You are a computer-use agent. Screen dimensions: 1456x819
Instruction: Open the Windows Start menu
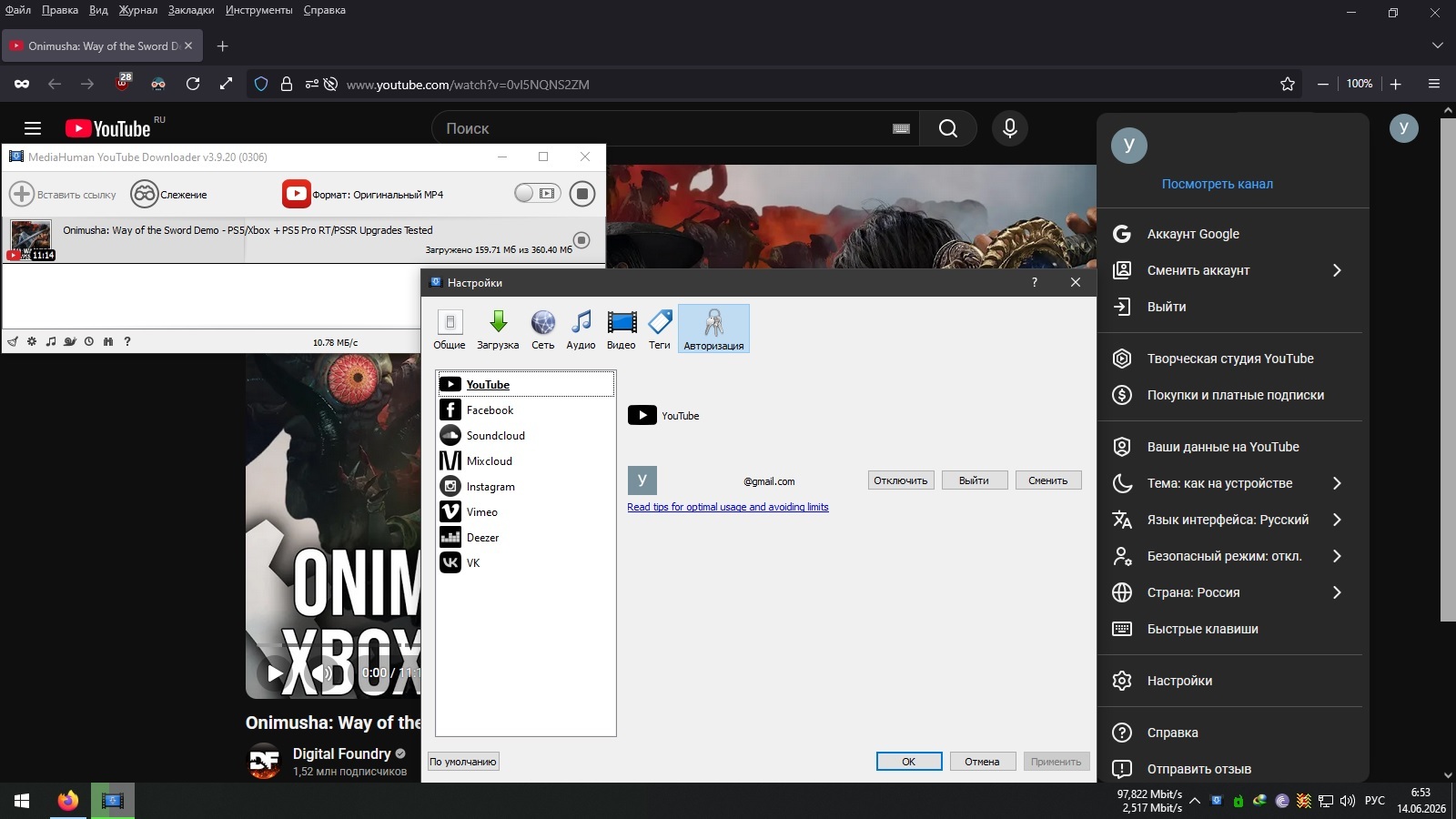22,801
